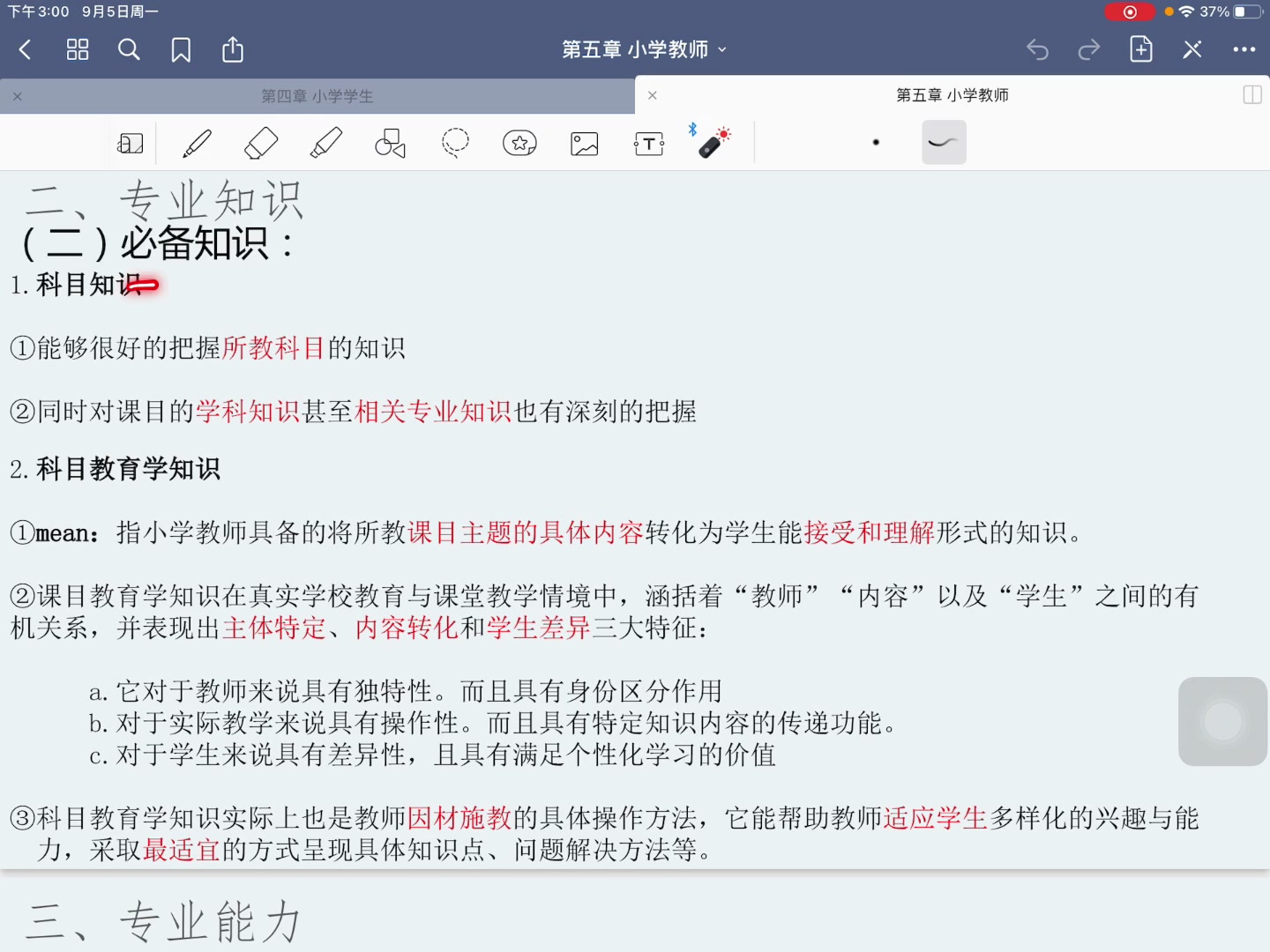This screenshot has height=952, width=1270.
Task: Tap the Wi-Fi status icon
Action: [x=1186, y=11]
